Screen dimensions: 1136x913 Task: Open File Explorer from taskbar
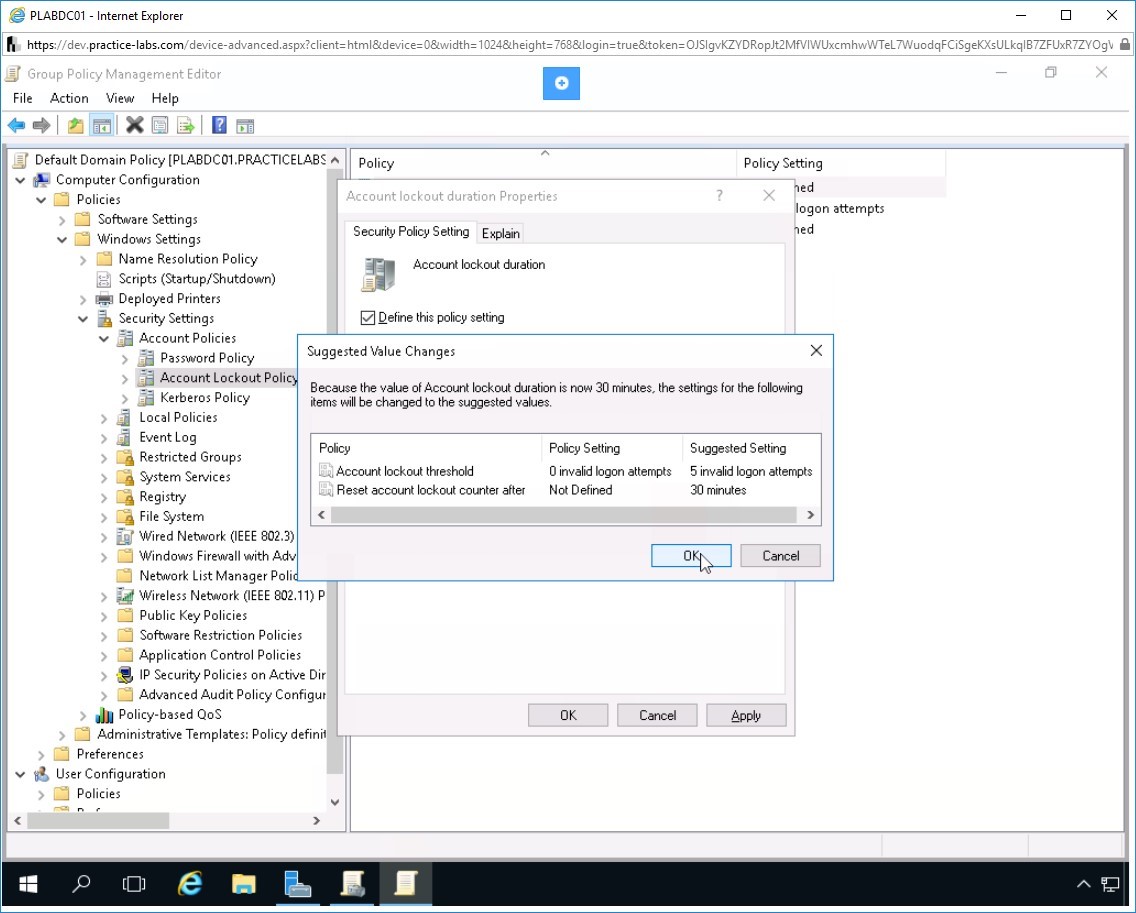click(x=243, y=883)
